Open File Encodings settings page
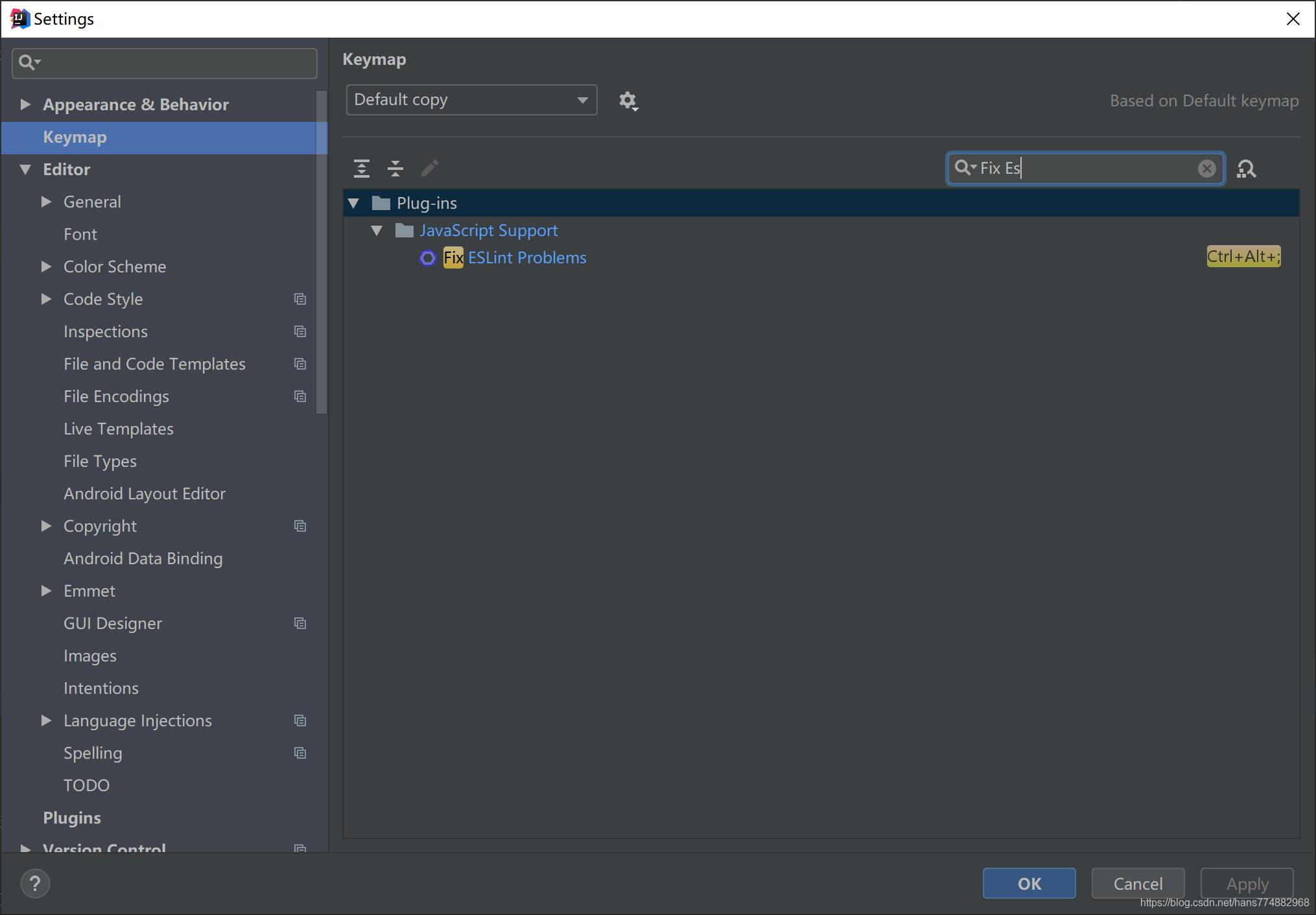The image size is (1316, 915). click(117, 396)
